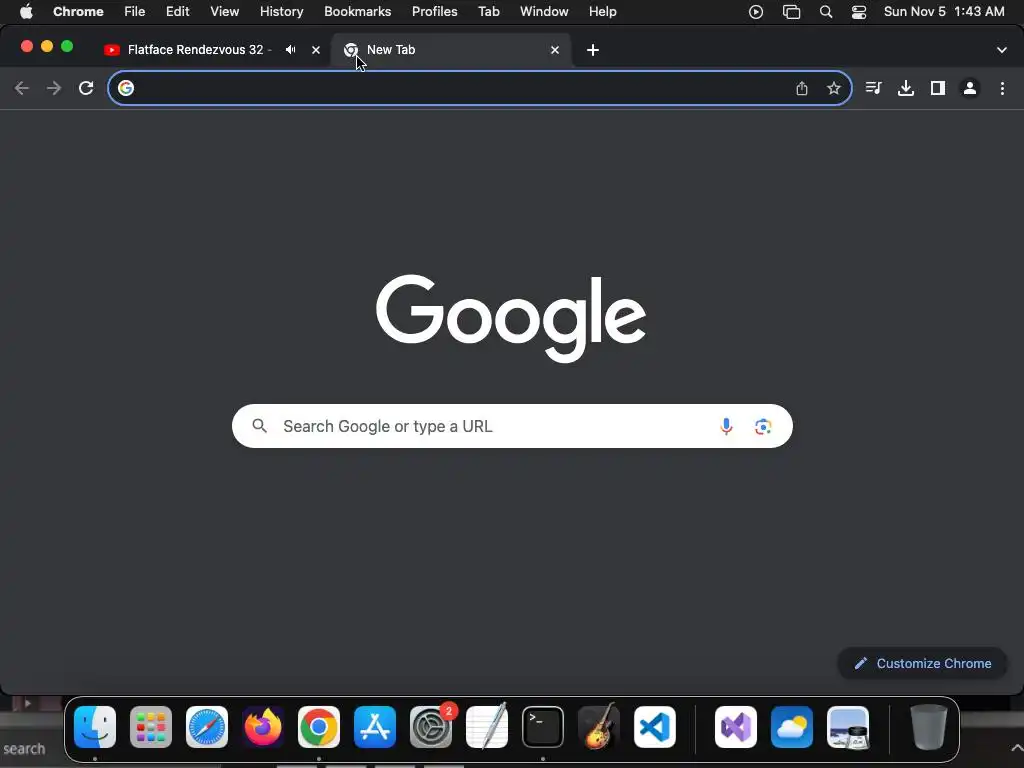Image resolution: width=1024 pixels, height=768 pixels.
Task: Open the media controls icon
Action: tap(873, 88)
